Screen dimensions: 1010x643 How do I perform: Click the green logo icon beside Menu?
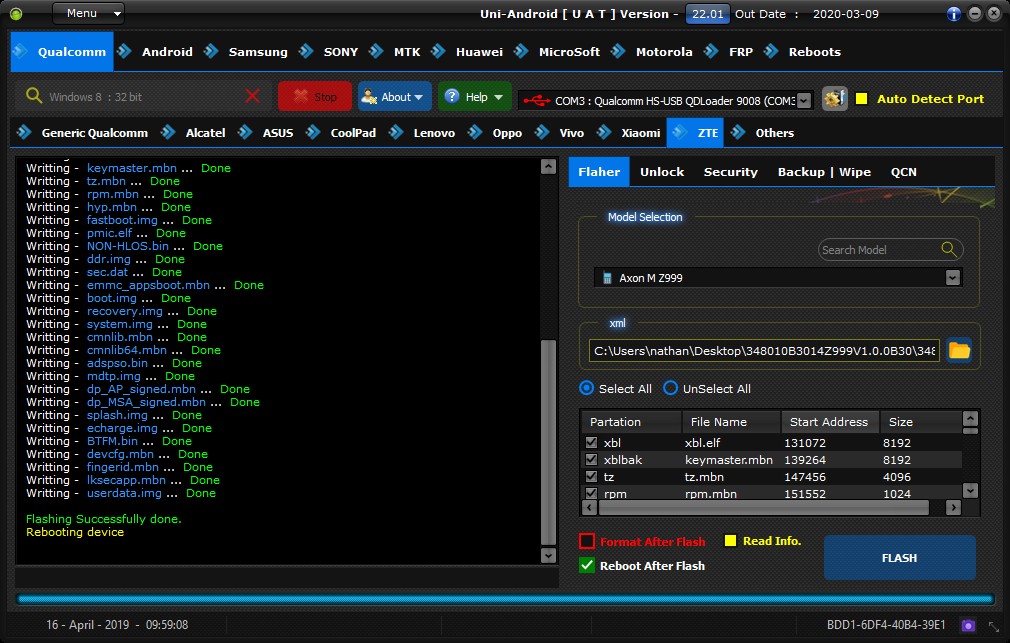(16, 14)
